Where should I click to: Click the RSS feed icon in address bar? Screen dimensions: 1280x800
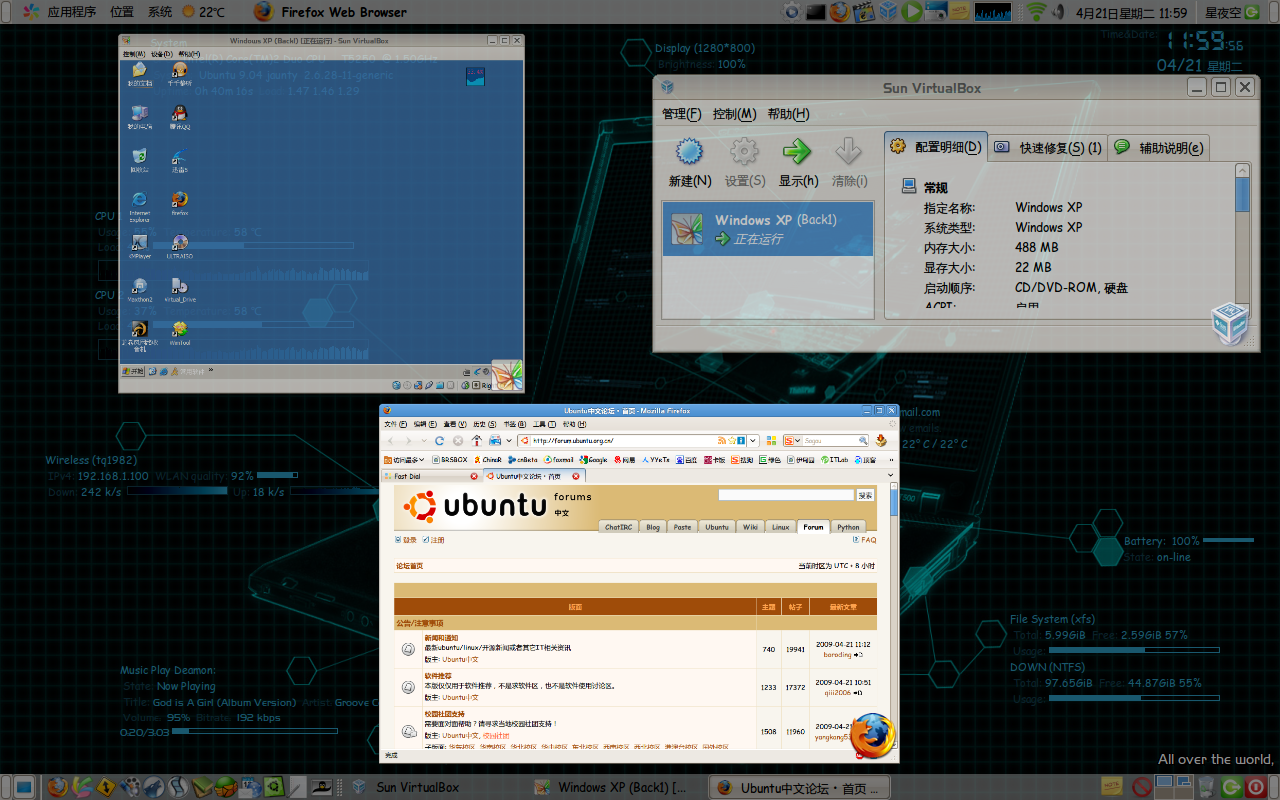tap(722, 441)
